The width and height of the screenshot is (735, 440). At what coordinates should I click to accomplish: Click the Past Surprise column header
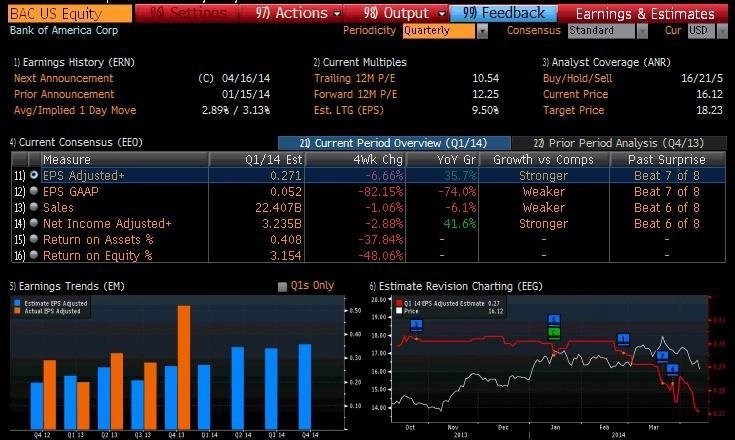pos(667,159)
